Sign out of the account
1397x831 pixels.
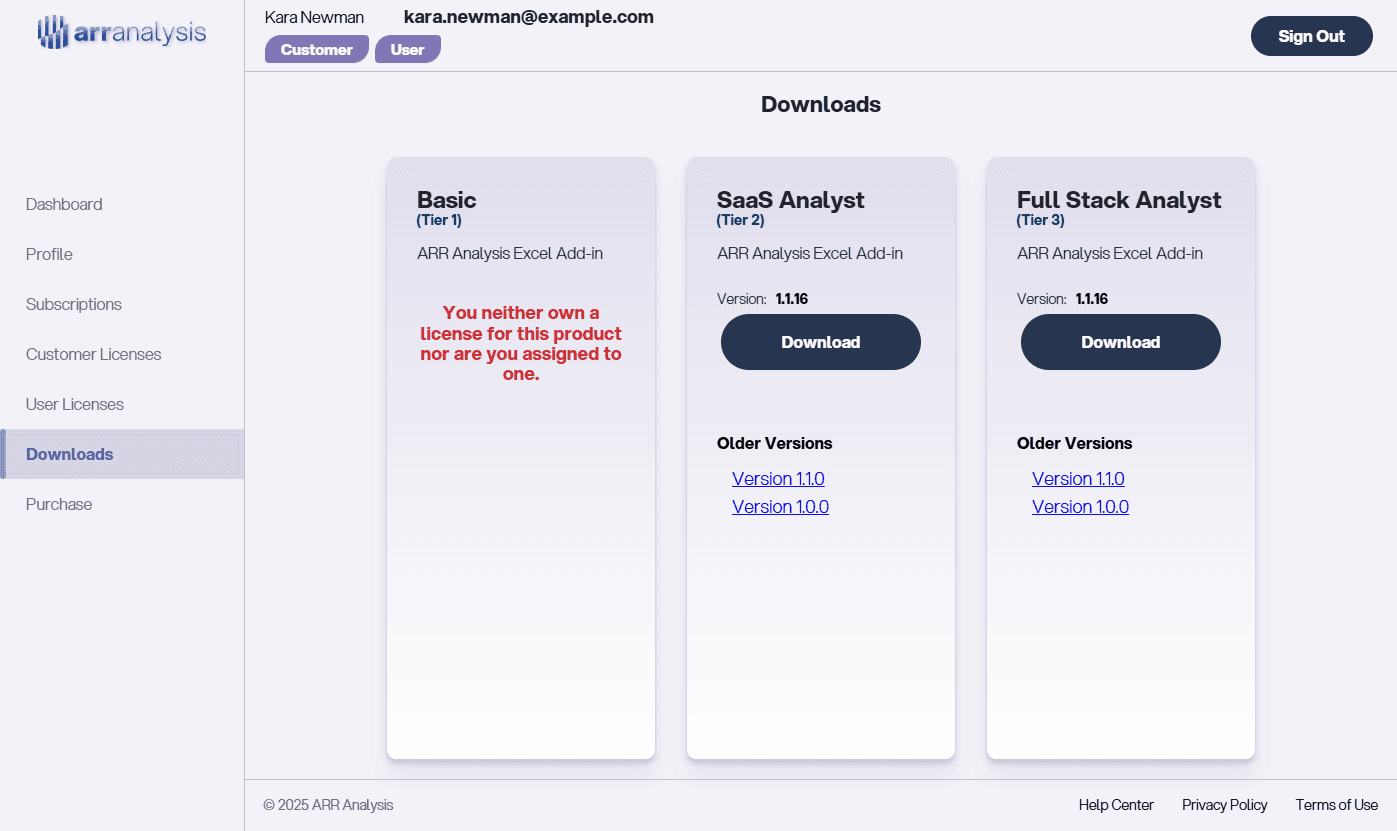pos(1311,35)
